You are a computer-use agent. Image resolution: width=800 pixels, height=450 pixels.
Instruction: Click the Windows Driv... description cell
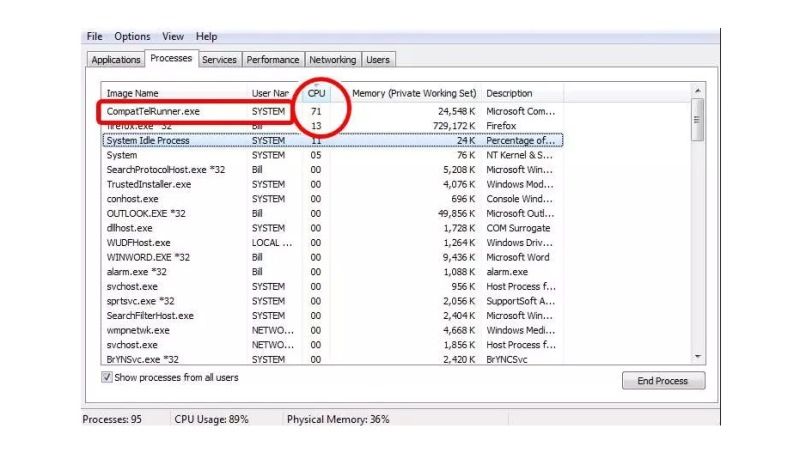click(519, 243)
